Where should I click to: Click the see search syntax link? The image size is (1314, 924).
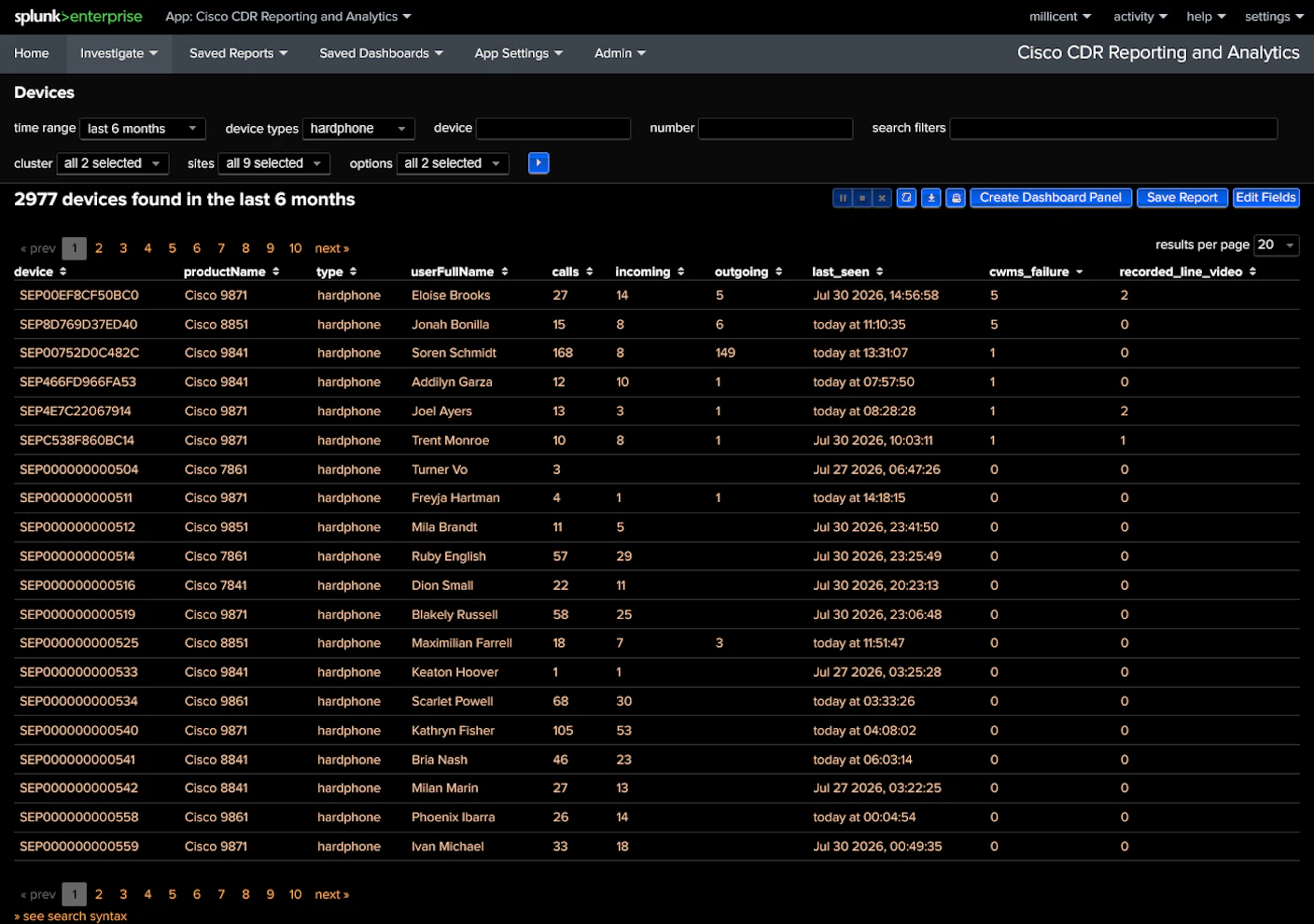point(71,917)
